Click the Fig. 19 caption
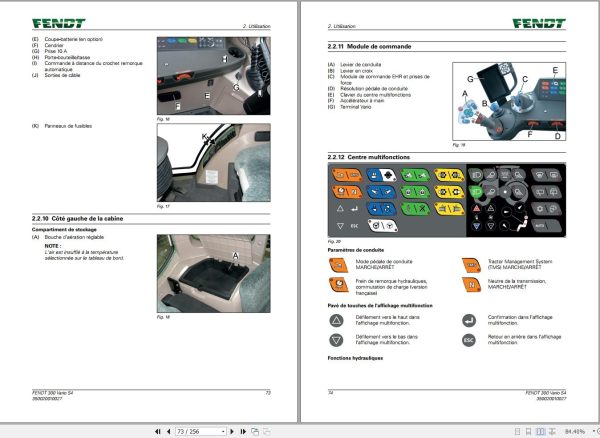The image size is (600, 438). 459,145
